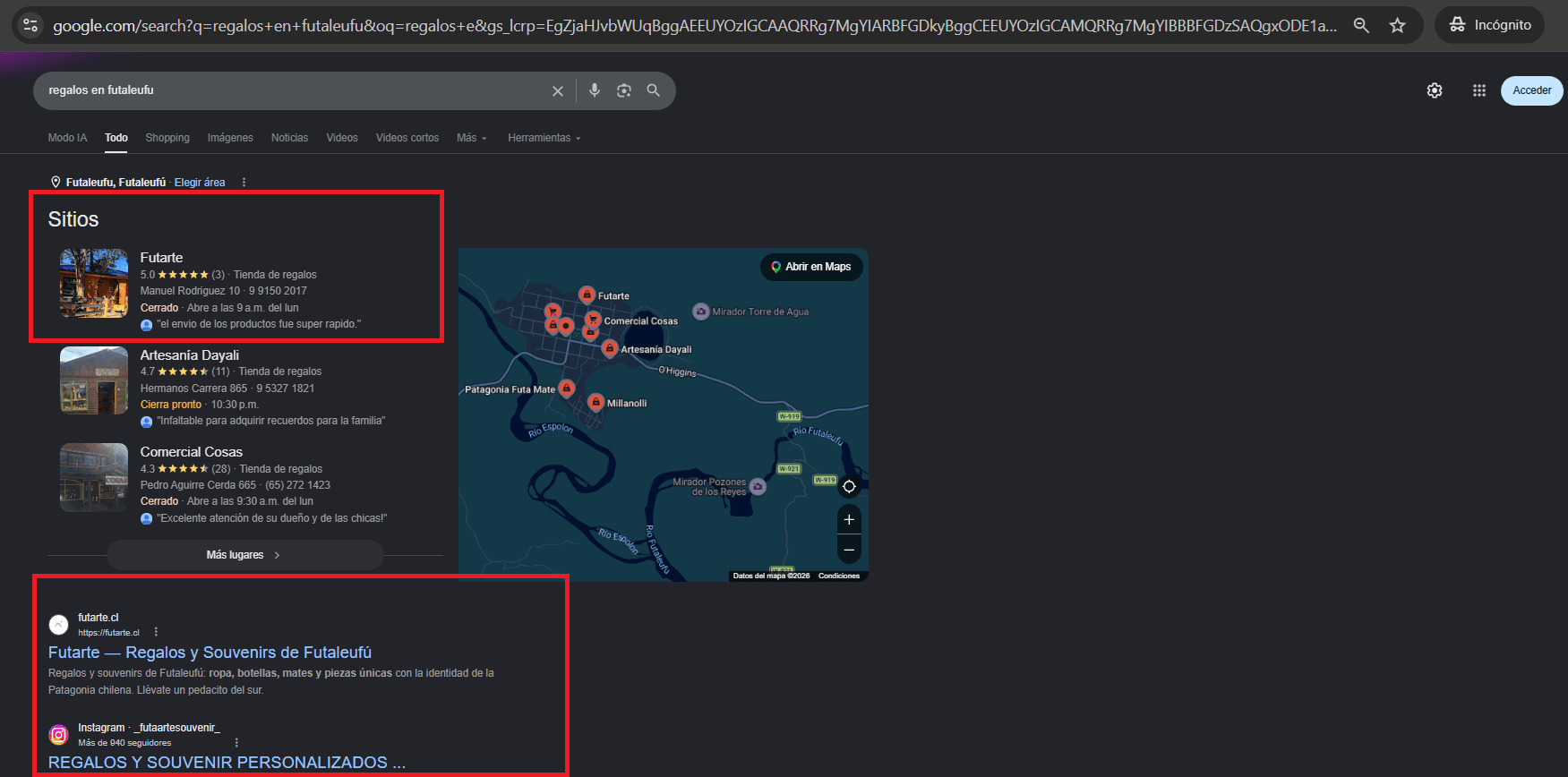Search by image with the camera lens icon
Screen dimensions: 1568x777
coord(624,90)
